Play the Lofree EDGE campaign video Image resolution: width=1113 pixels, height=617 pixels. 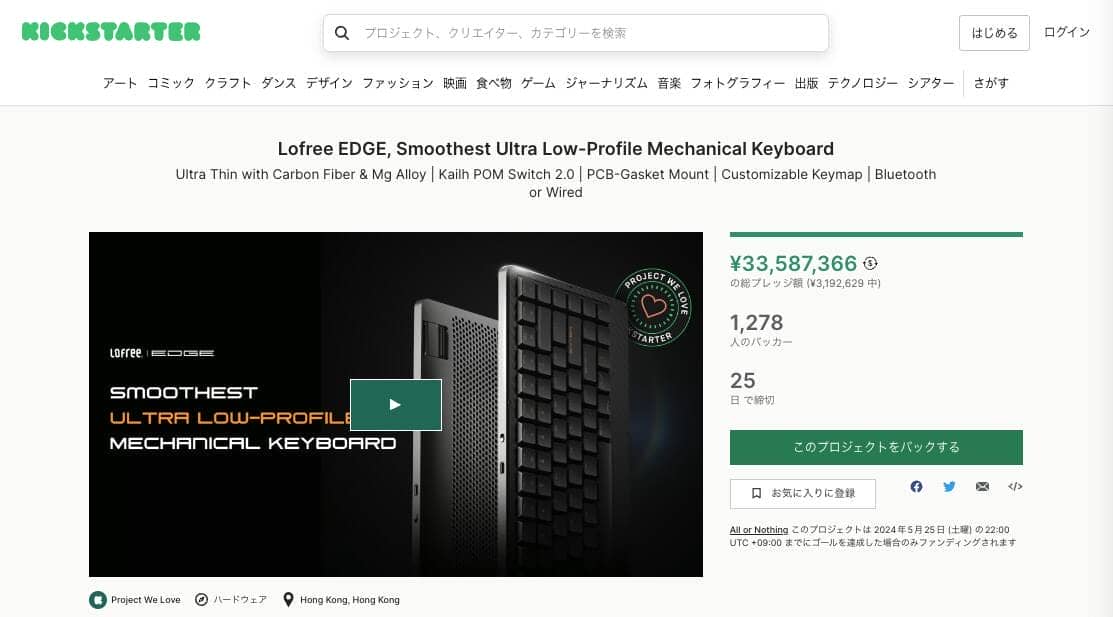[x=395, y=405]
